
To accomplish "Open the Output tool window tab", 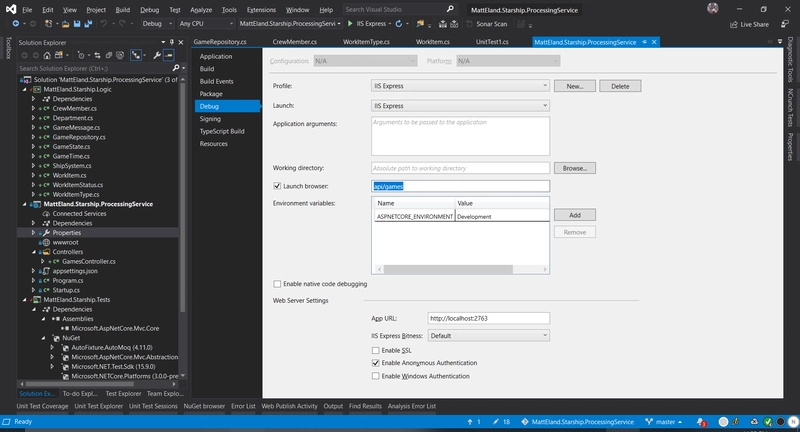I will [333, 406].
